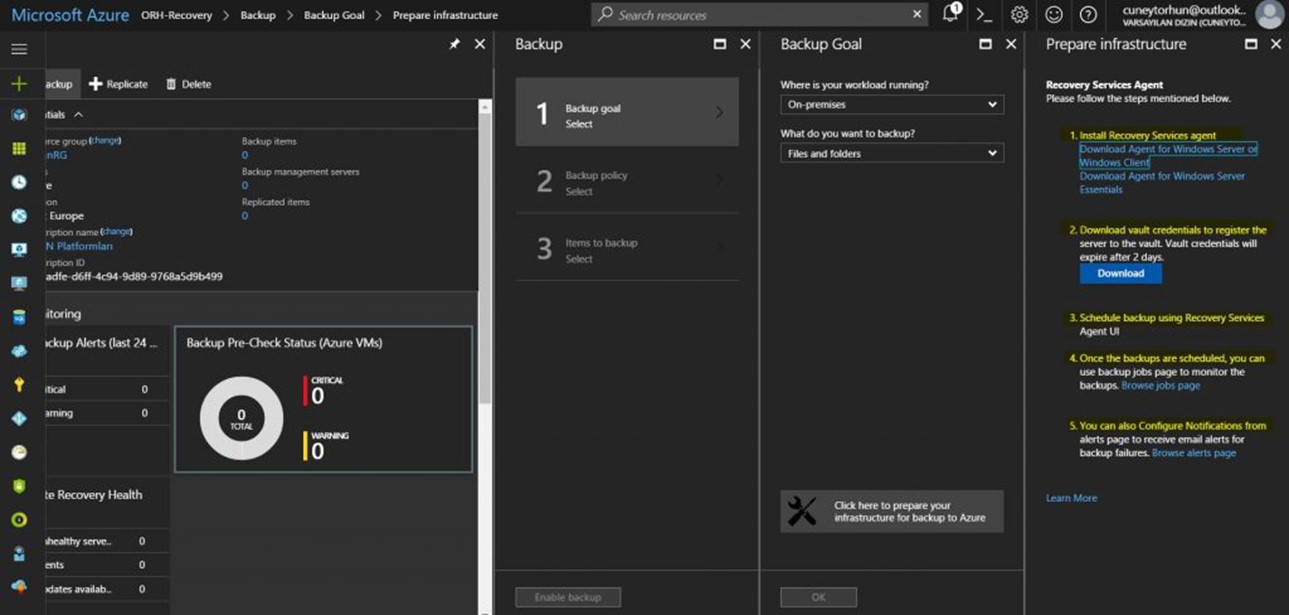Image resolution: width=1289 pixels, height=615 pixels.
Task: Open the Browse jobs page link
Action: (x=1160, y=385)
